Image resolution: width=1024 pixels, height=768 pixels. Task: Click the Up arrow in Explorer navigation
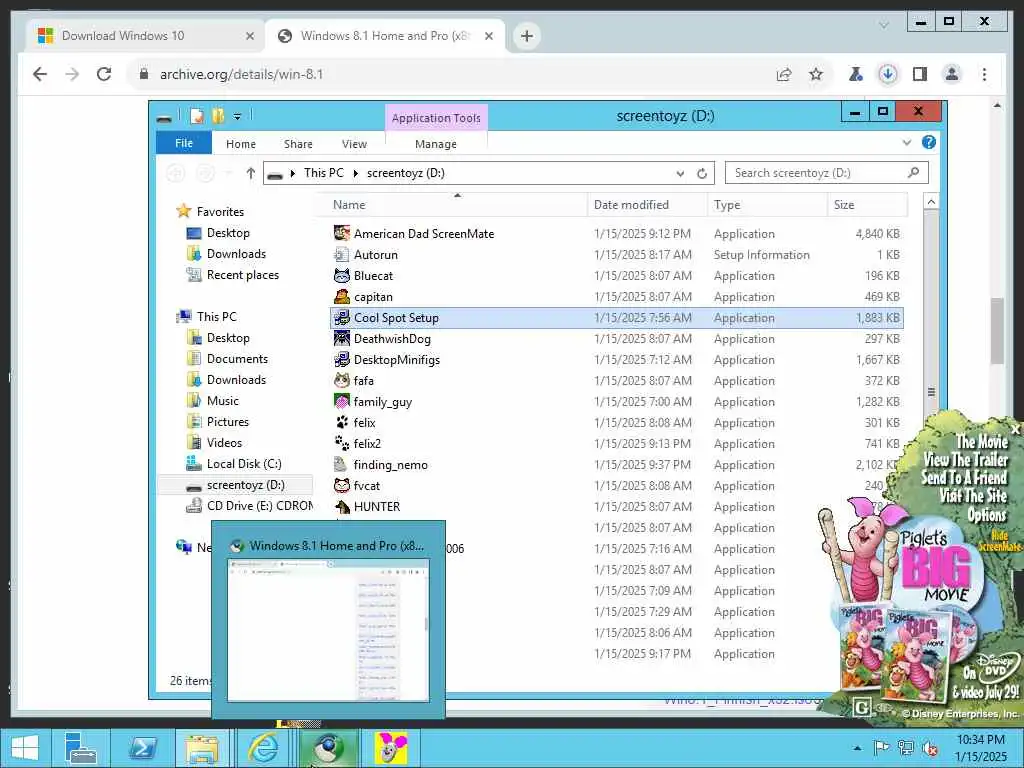pos(251,173)
